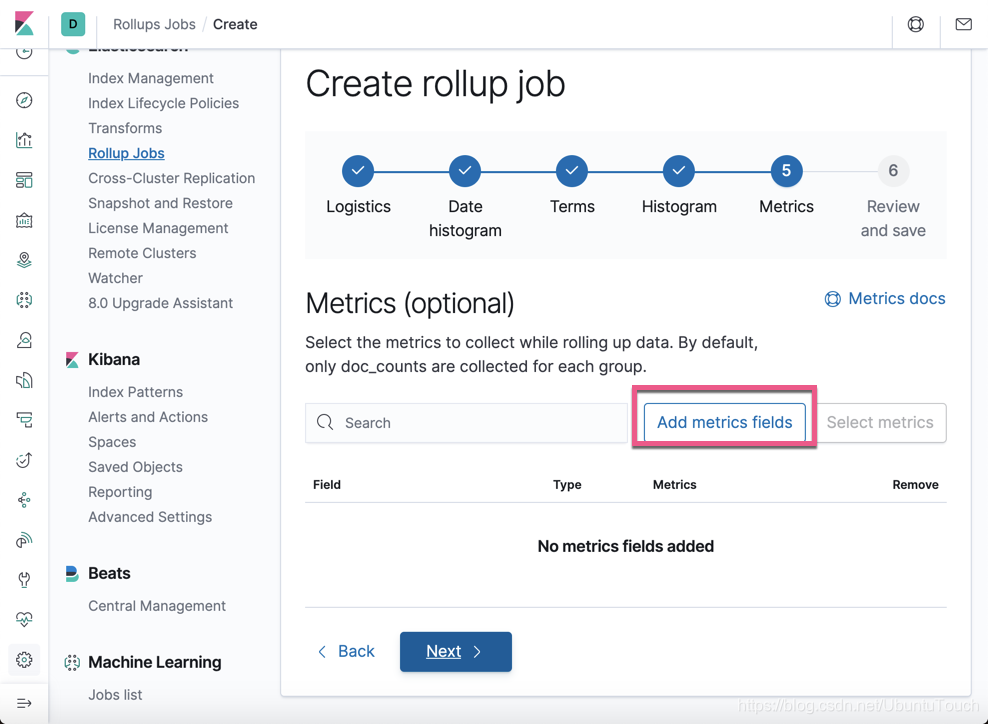Image resolution: width=988 pixels, height=724 pixels.
Task: Open Uptime icon in sidebar
Action: pyautogui.click(x=24, y=460)
